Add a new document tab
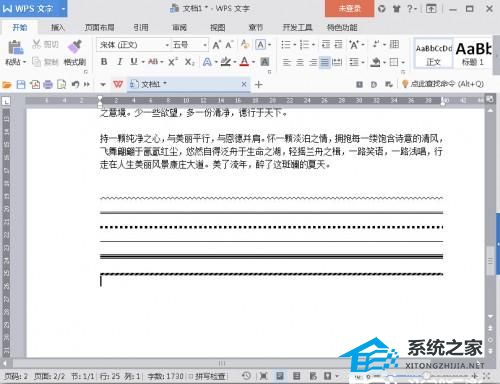The height and width of the screenshot is (384, 500). pyautogui.click(x=258, y=85)
